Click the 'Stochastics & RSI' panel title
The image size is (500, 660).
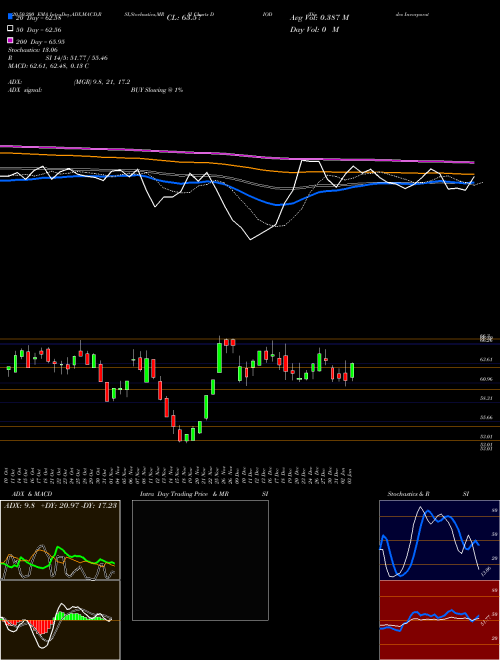428,494
